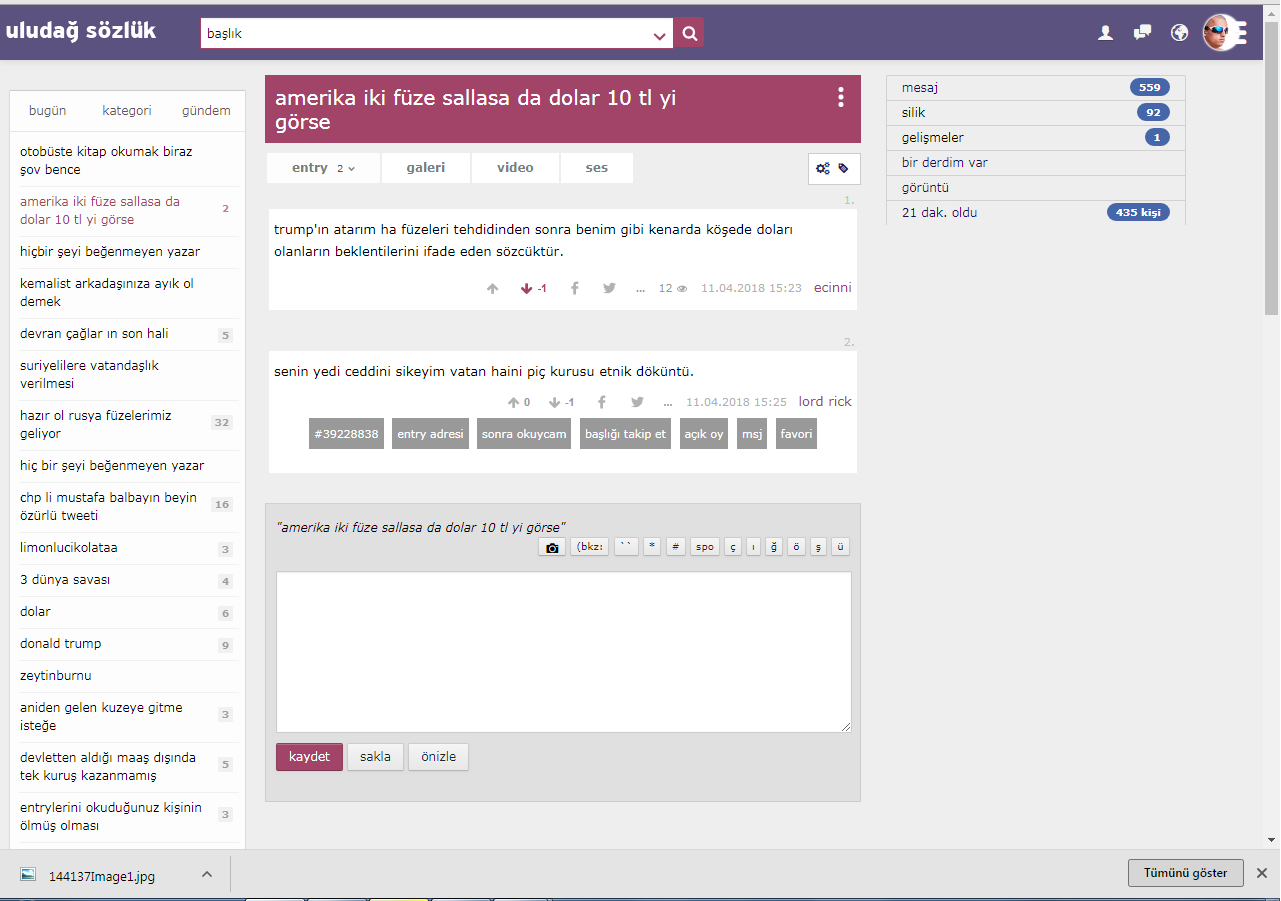Share ecinni's entry on Facebook
1281x901 pixels.
(575, 288)
